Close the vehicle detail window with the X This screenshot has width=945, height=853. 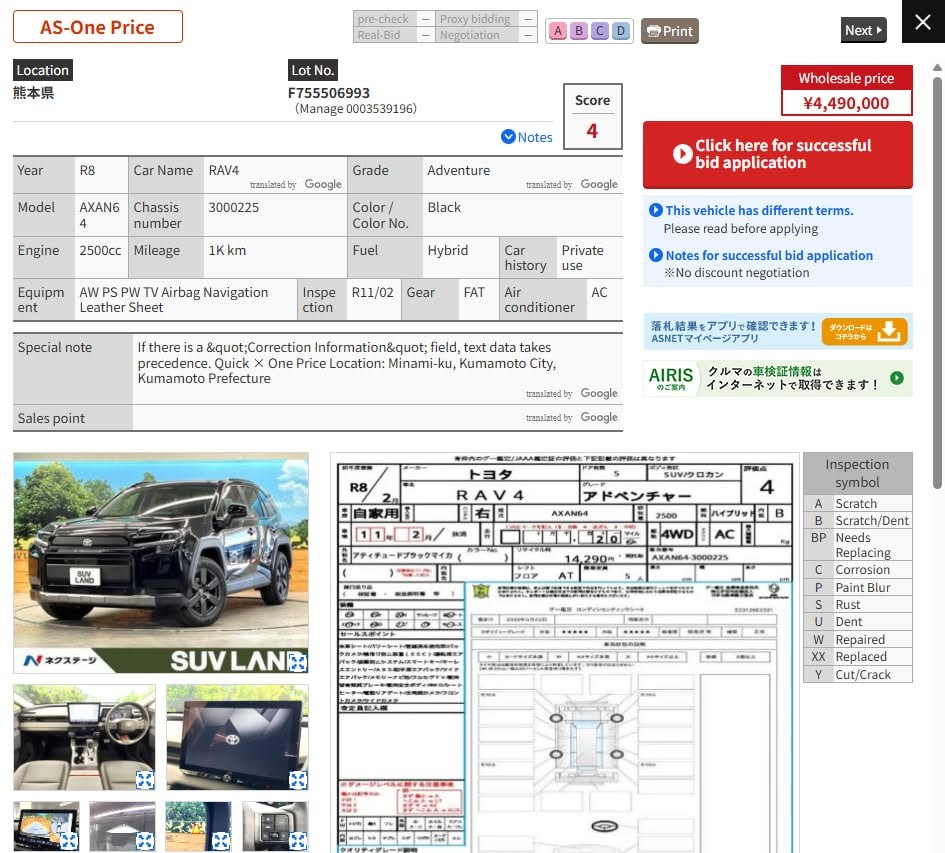point(923,22)
